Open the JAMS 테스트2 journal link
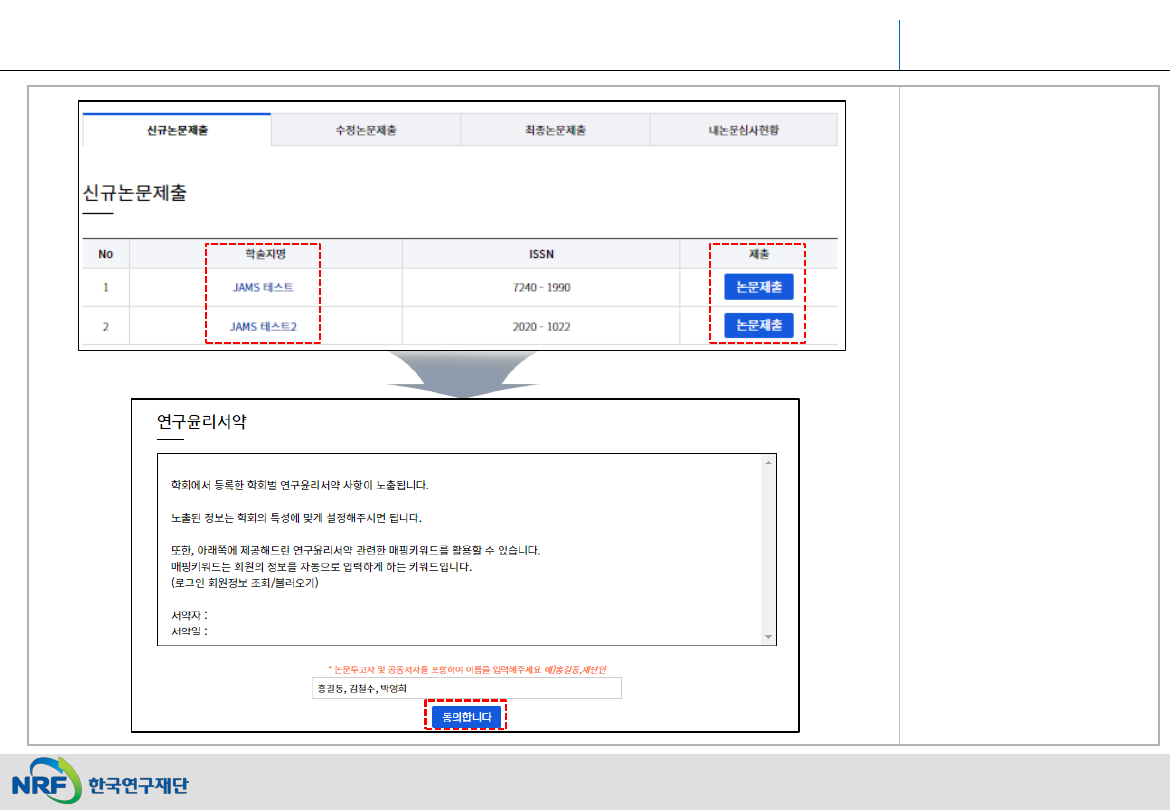Image resolution: width=1170 pixels, height=810 pixels. tap(263, 326)
